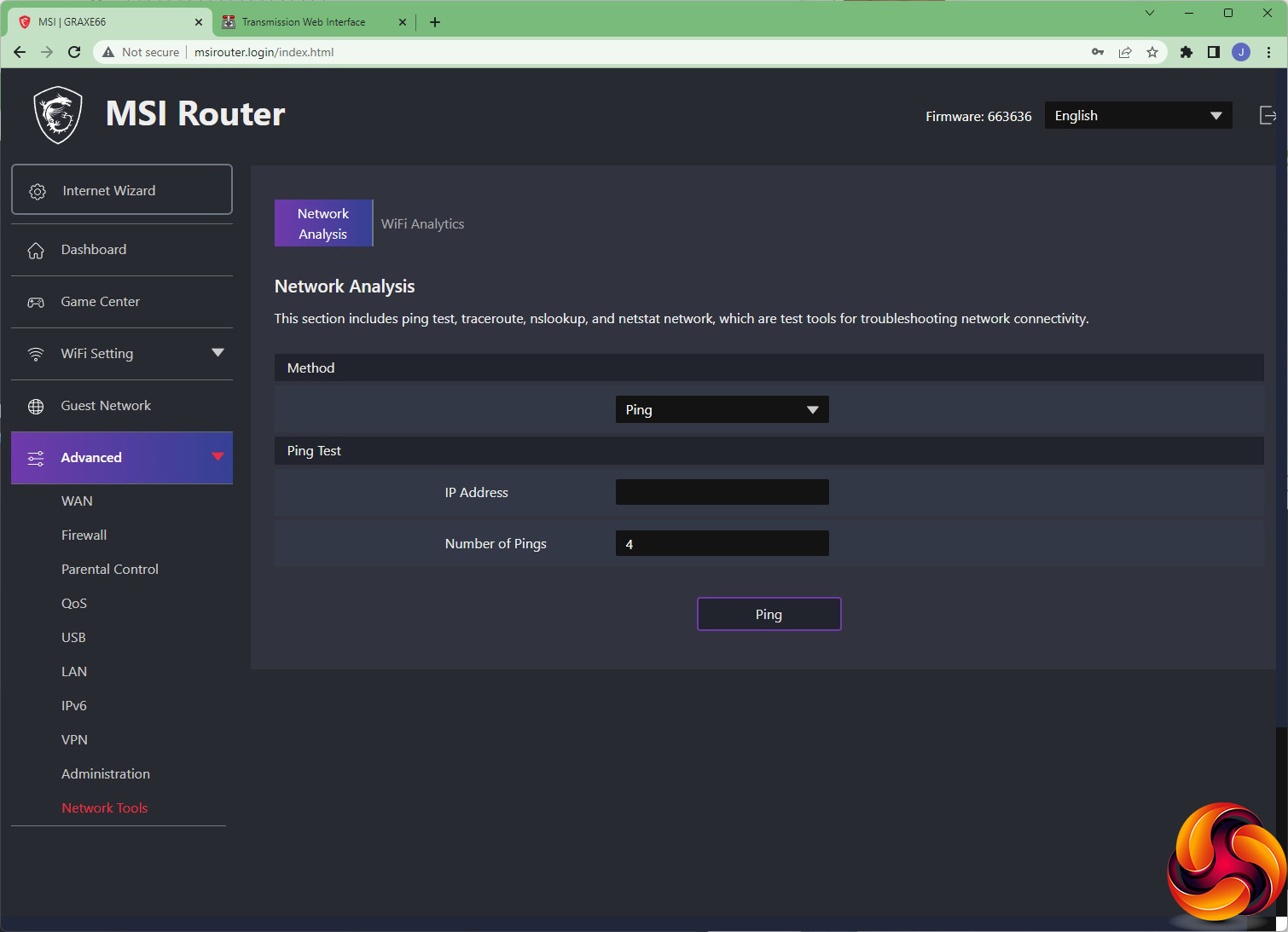The width and height of the screenshot is (1288, 932).
Task: Open the Chrome three-dot menu
Action: (x=1268, y=52)
